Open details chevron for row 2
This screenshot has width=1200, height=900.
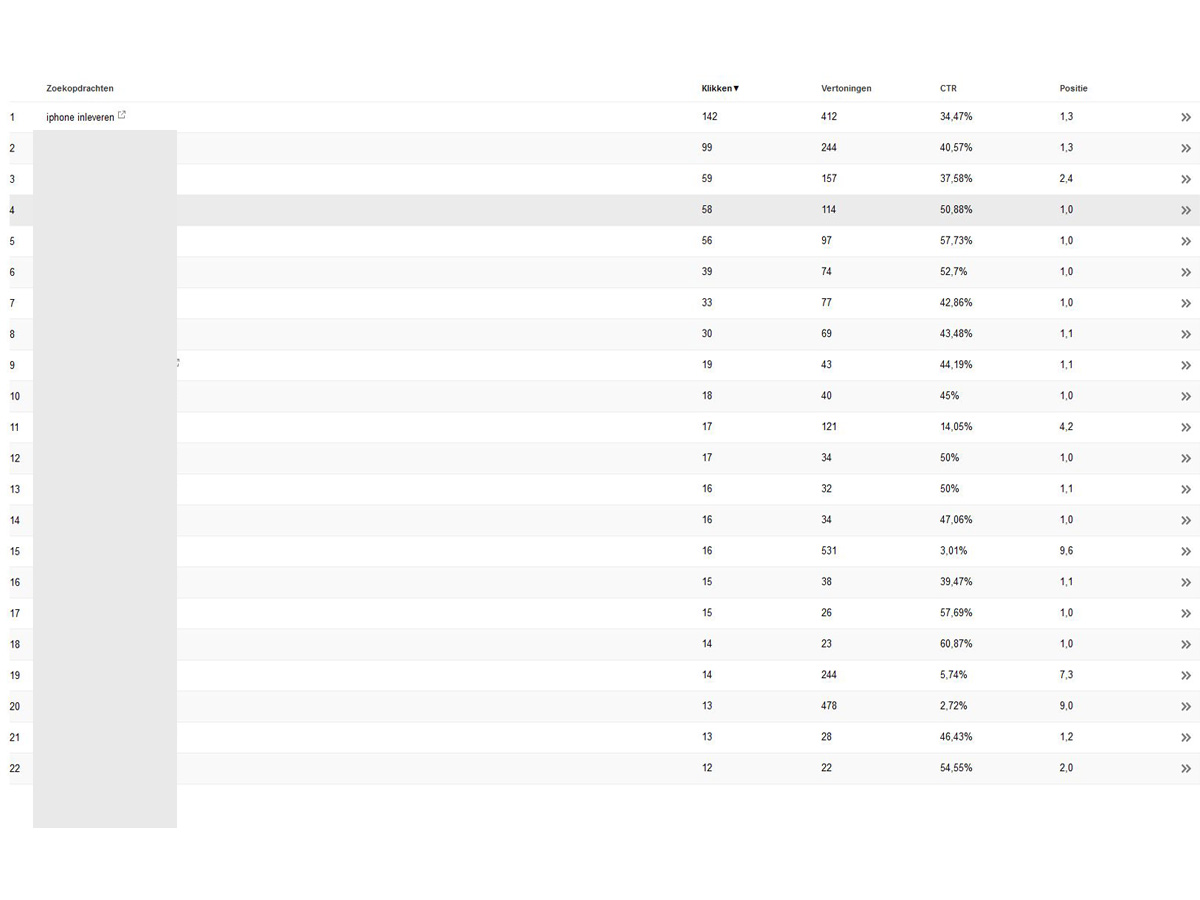point(1186,148)
